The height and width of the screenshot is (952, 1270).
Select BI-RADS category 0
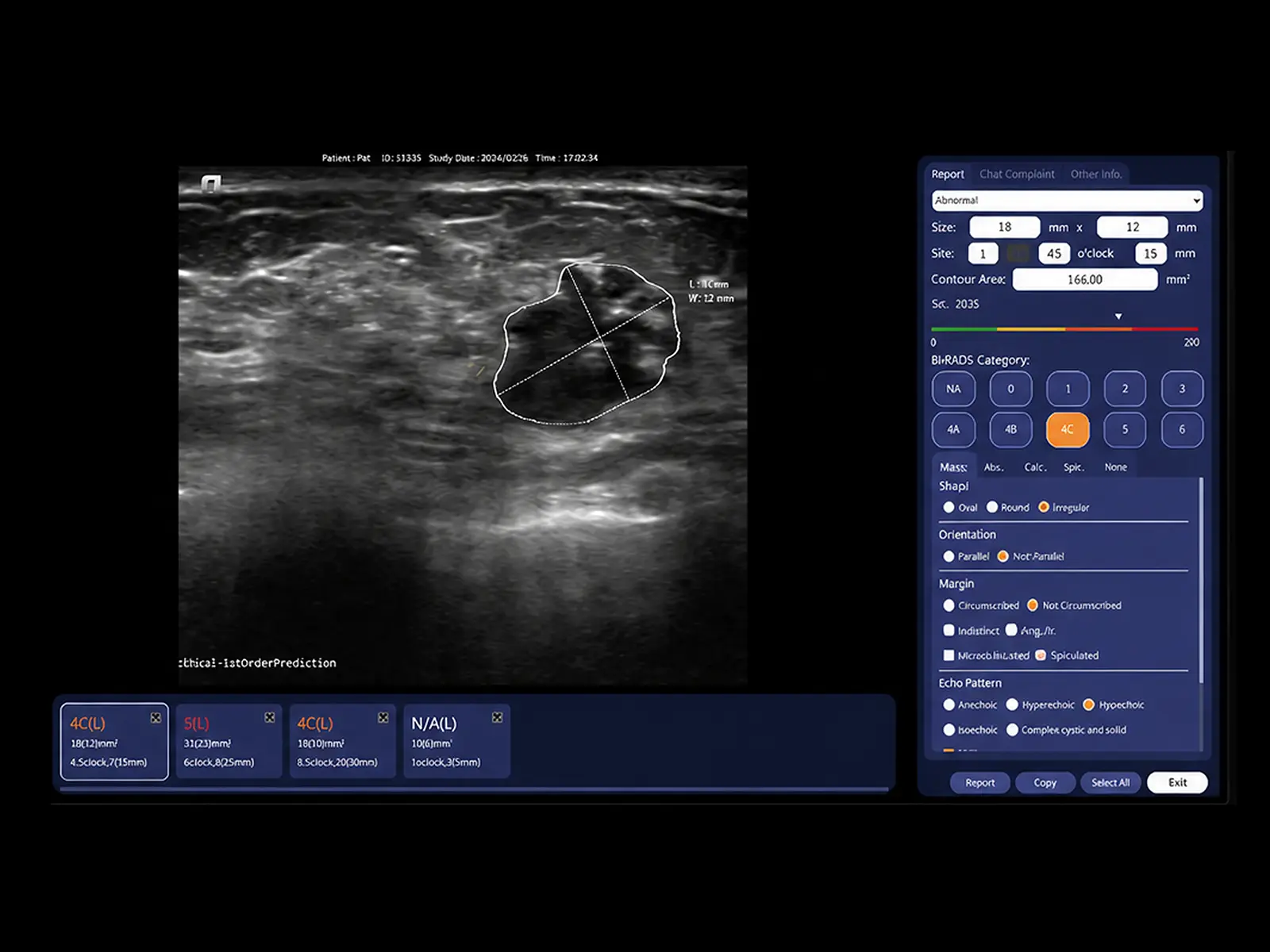pyautogui.click(x=1010, y=389)
